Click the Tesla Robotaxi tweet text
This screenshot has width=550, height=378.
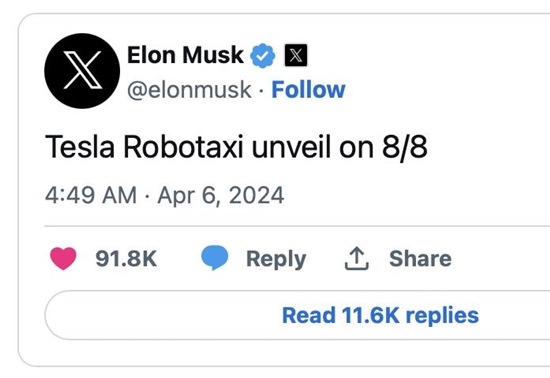236,147
